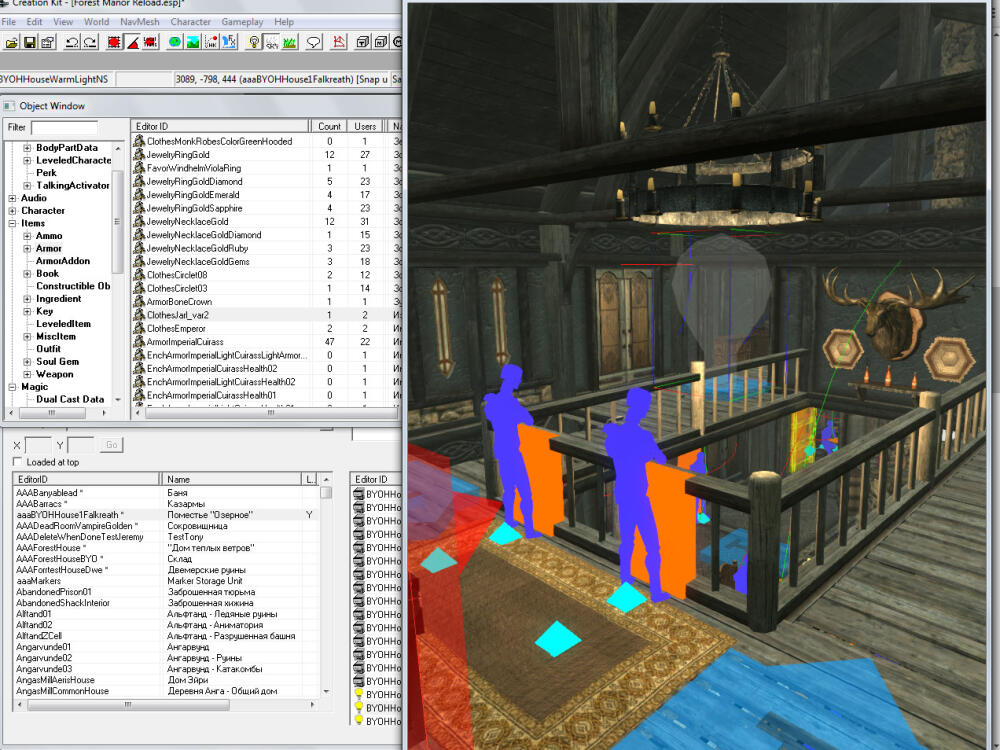
Task: Open the Edit menu
Action: 34,22
